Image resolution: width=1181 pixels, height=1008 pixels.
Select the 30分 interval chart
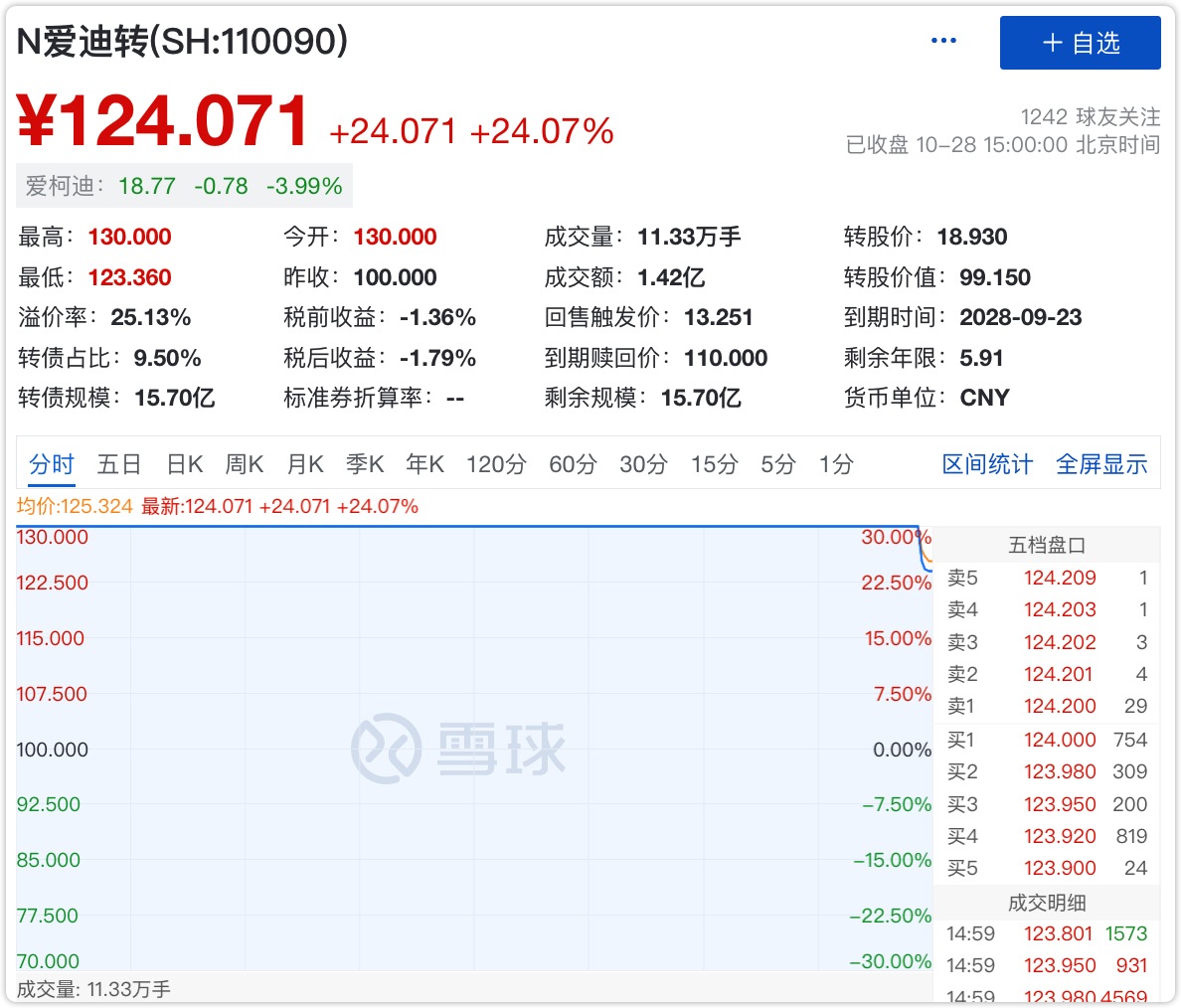[x=643, y=464]
